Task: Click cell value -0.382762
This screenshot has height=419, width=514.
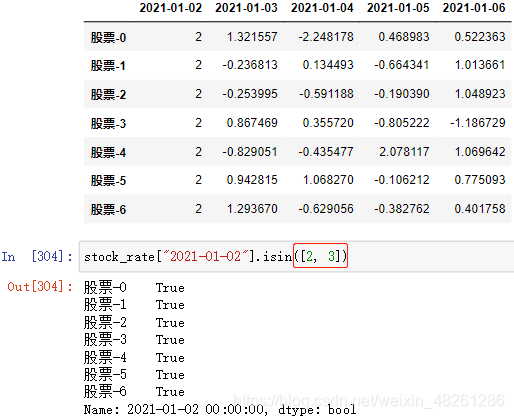Action: coord(402,209)
